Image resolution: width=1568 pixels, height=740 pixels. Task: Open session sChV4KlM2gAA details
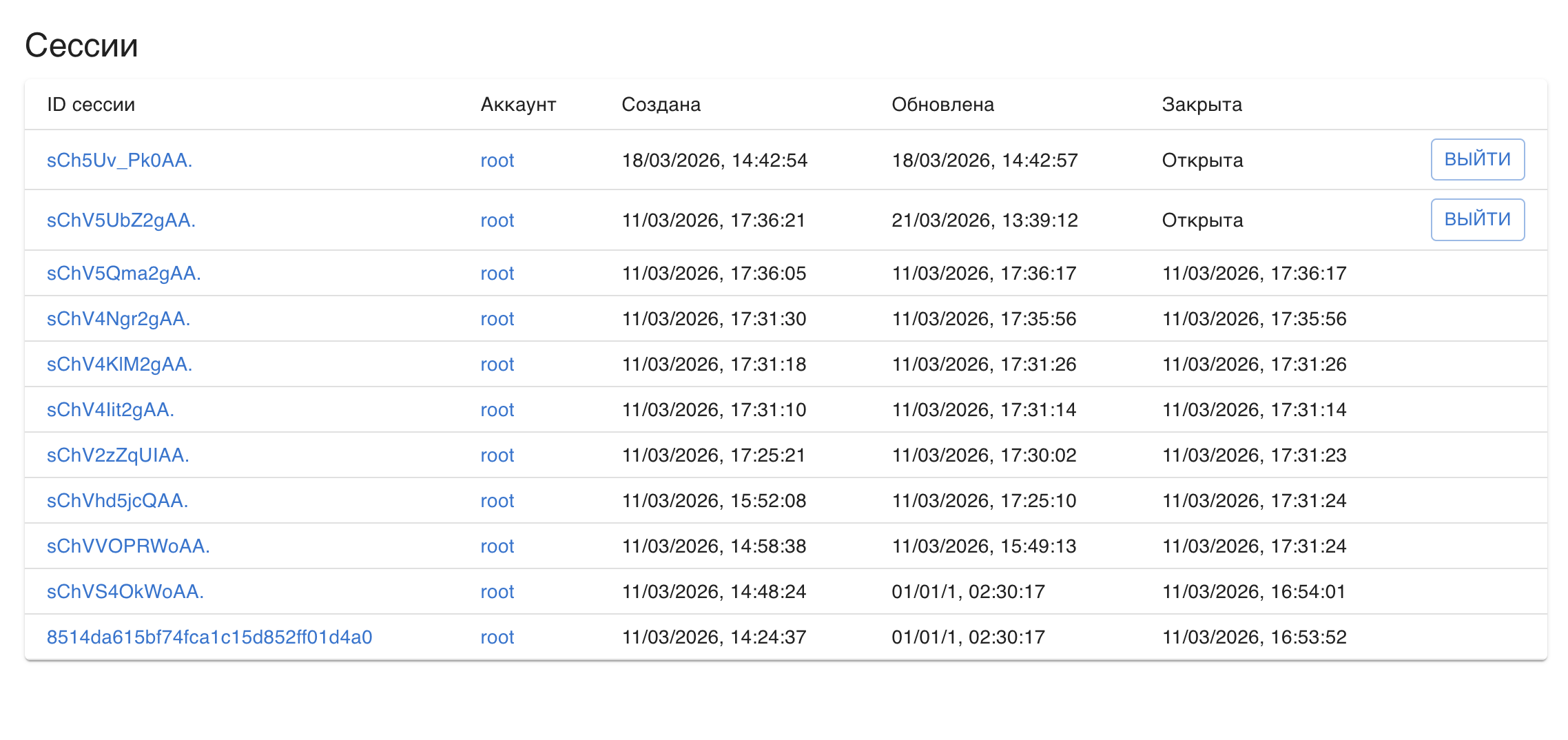(x=120, y=364)
